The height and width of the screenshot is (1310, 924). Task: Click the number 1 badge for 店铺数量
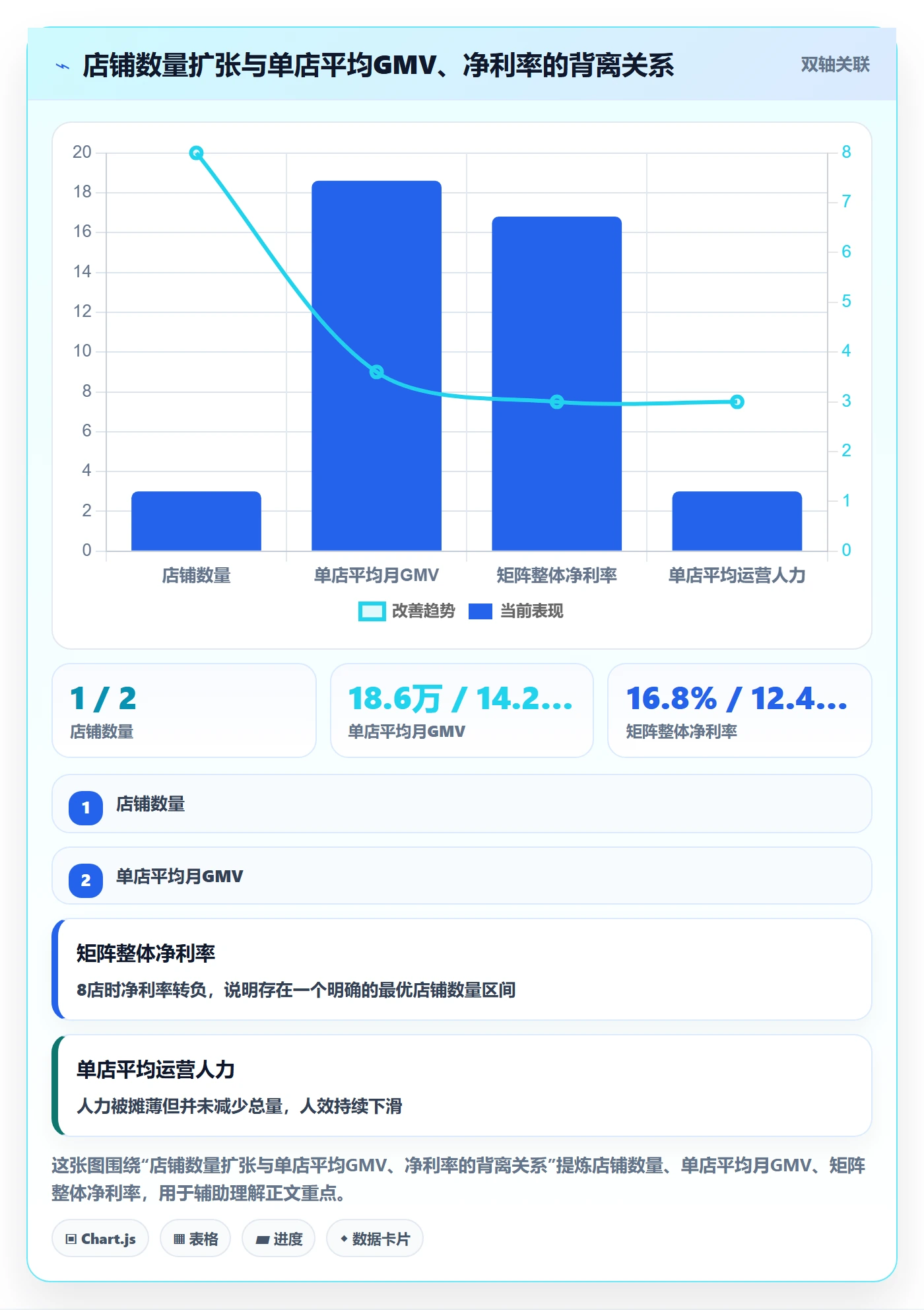click(x=86, y=808)
